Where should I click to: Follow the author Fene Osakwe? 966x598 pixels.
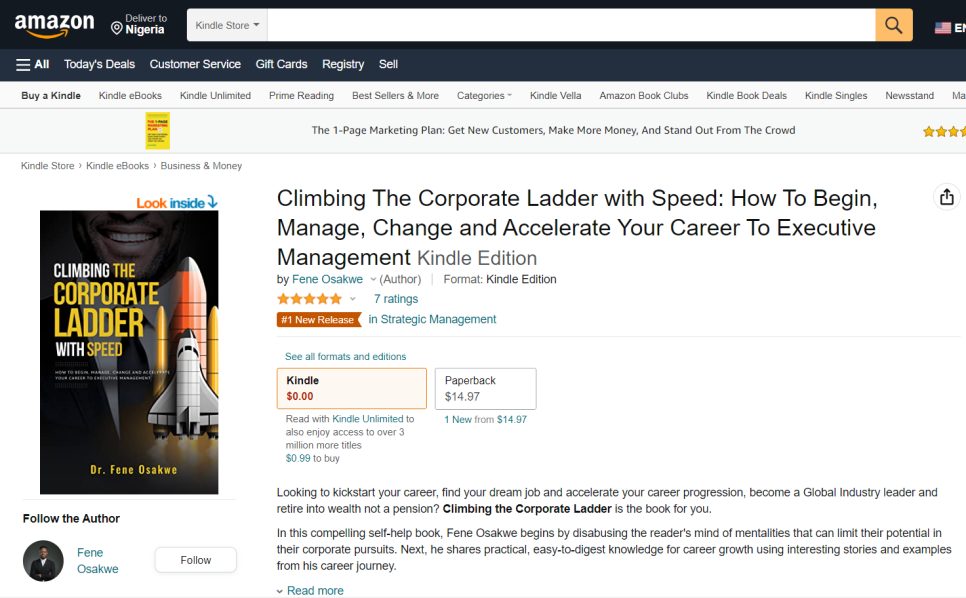(x=195, y=560)
